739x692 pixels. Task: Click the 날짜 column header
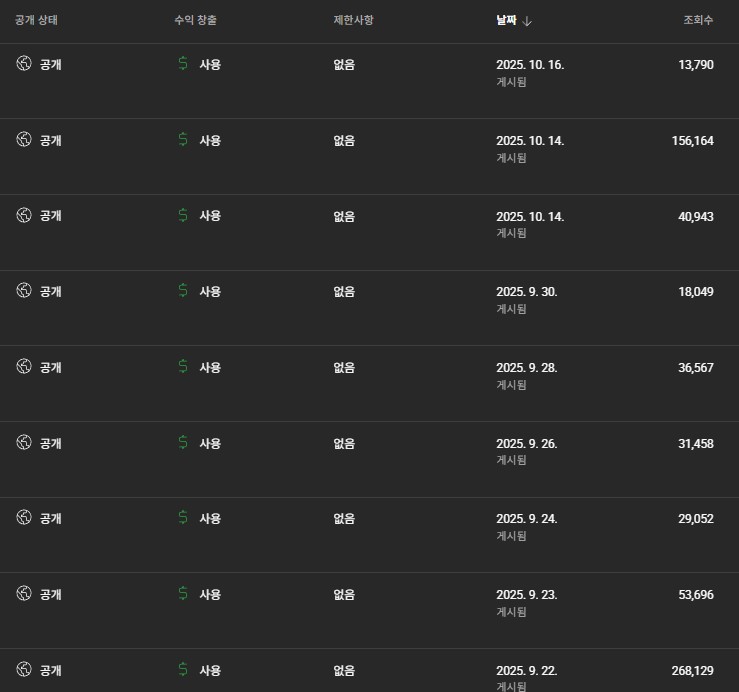(506, 20)
